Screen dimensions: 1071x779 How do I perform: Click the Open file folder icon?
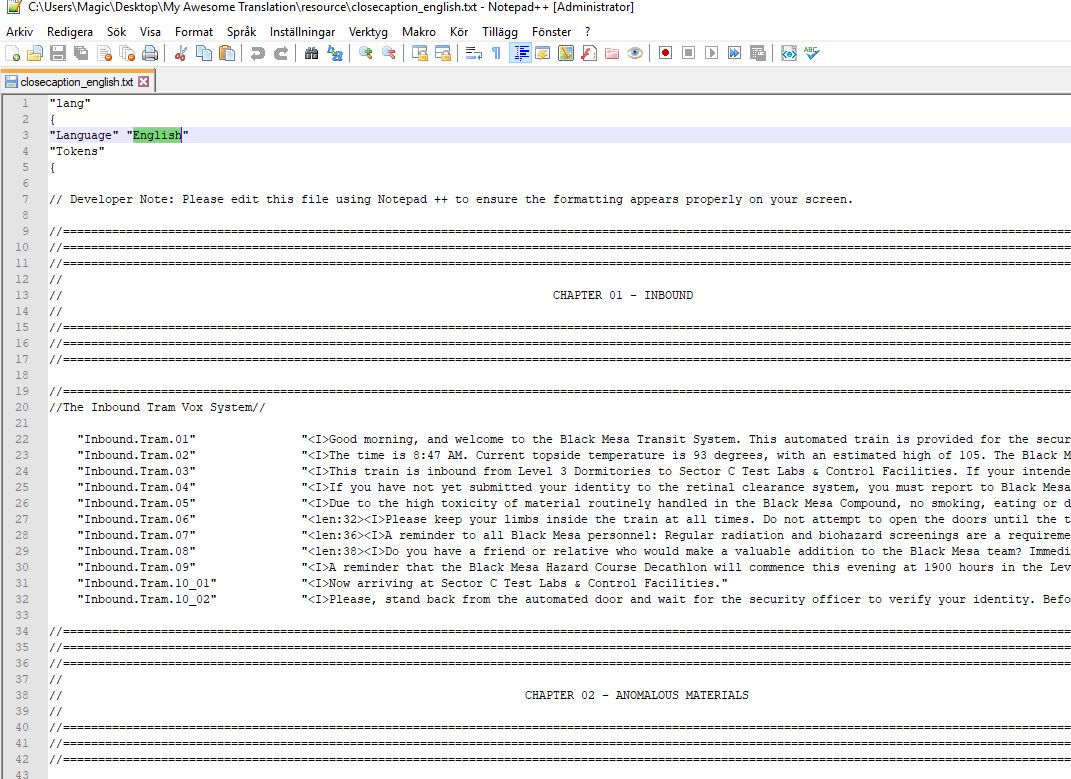click(35, 53)
